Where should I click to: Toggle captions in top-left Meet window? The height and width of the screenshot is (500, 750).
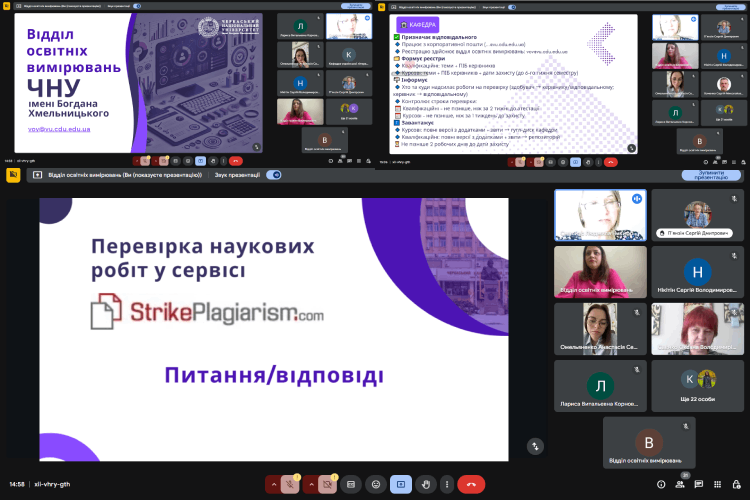tap(176, 161)
